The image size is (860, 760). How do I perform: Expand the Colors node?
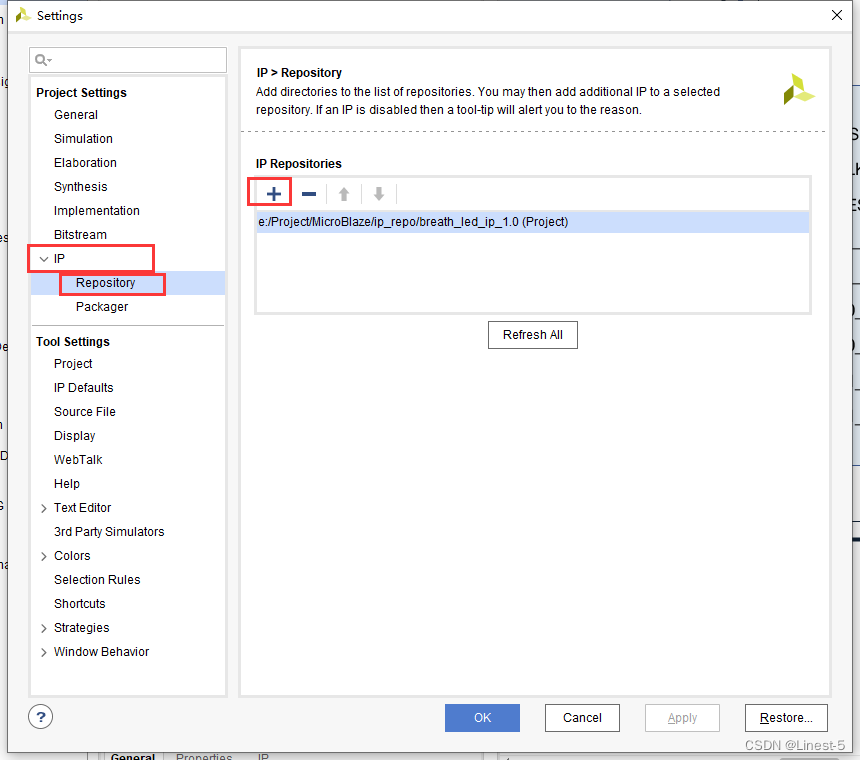point(44,556)
